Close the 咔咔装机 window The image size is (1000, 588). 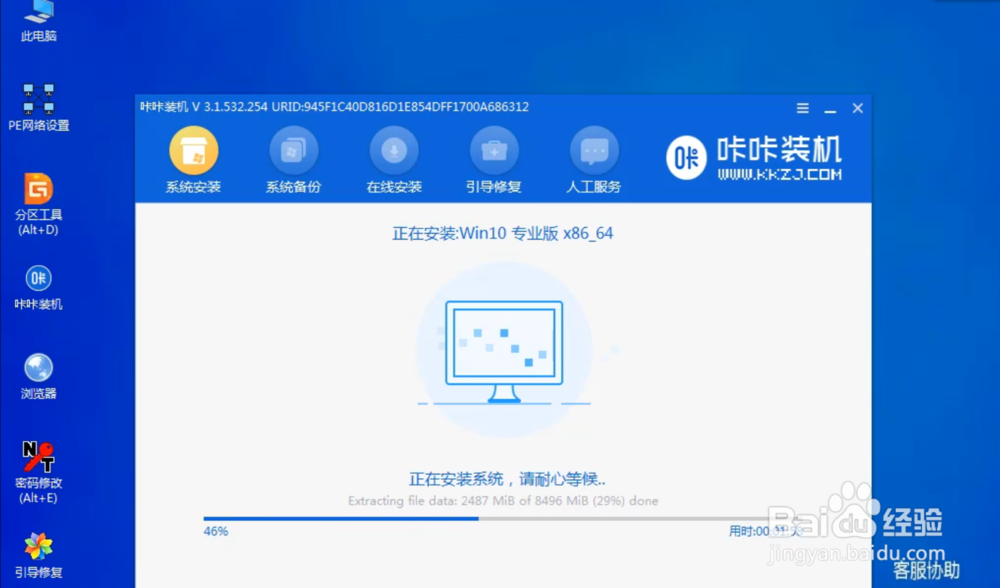tap(858, 108)
